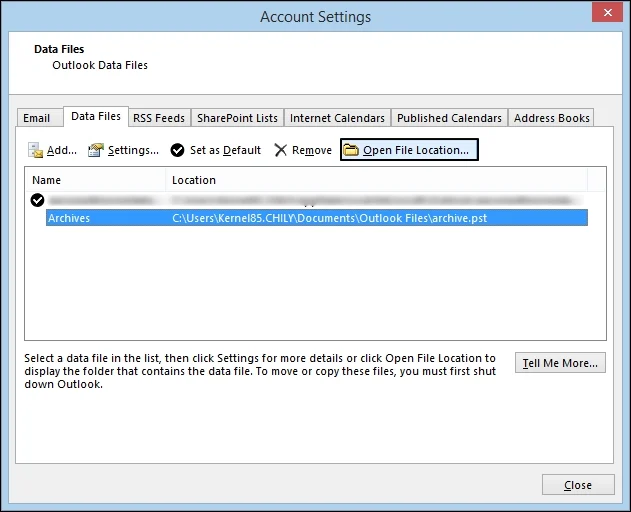
Task: Click the Set as Default label
Action: [225, 150]
